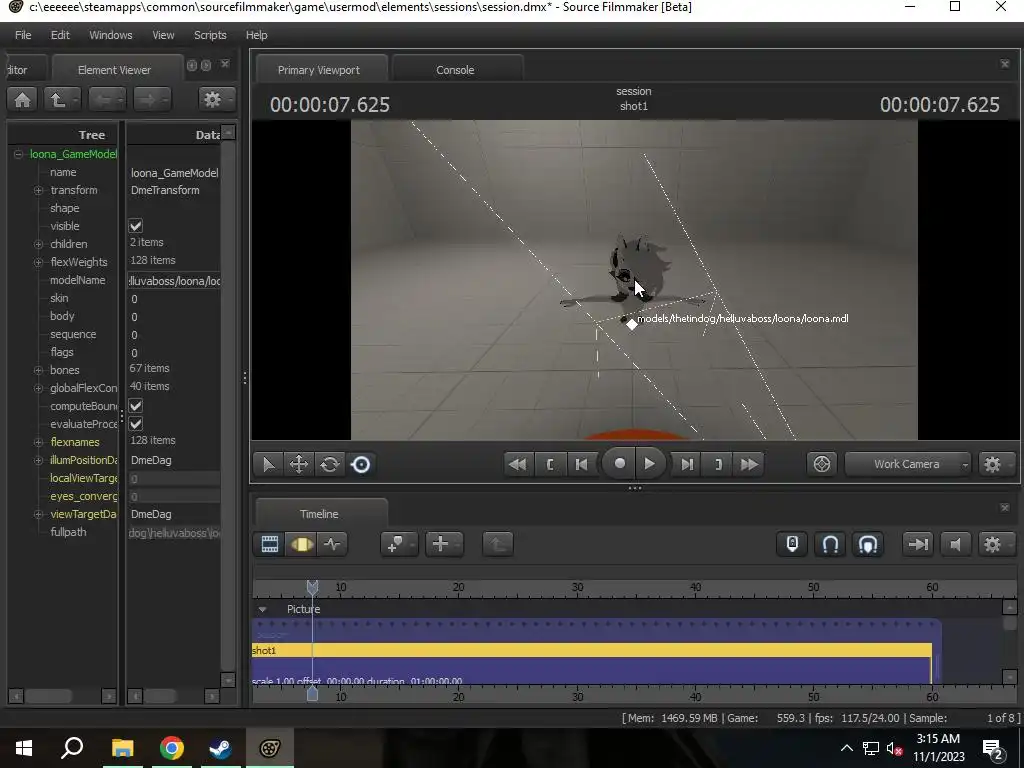Open Element Viewer gear settings
The image size is (1024, 768).
(x=215, y=100)
